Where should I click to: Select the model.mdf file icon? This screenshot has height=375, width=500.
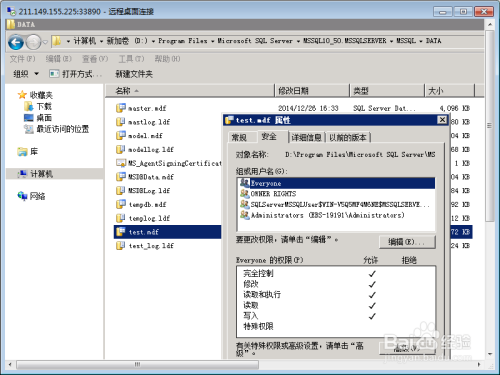click(x=121, y=135)
